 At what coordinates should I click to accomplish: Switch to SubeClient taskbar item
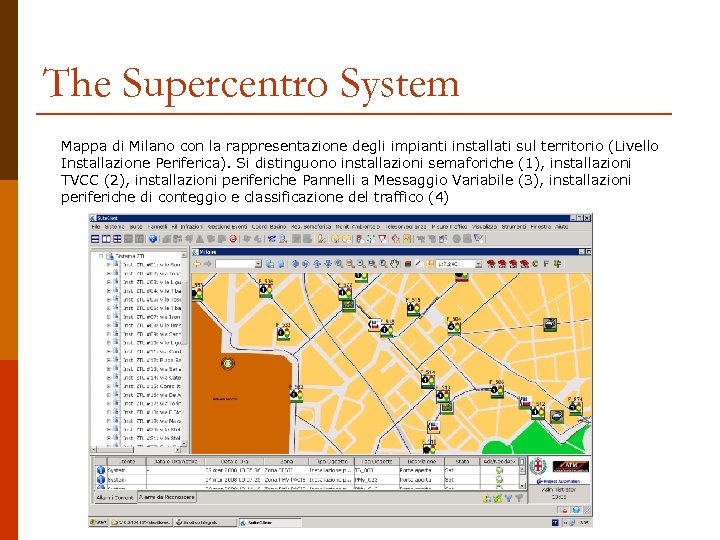point(270,523)
